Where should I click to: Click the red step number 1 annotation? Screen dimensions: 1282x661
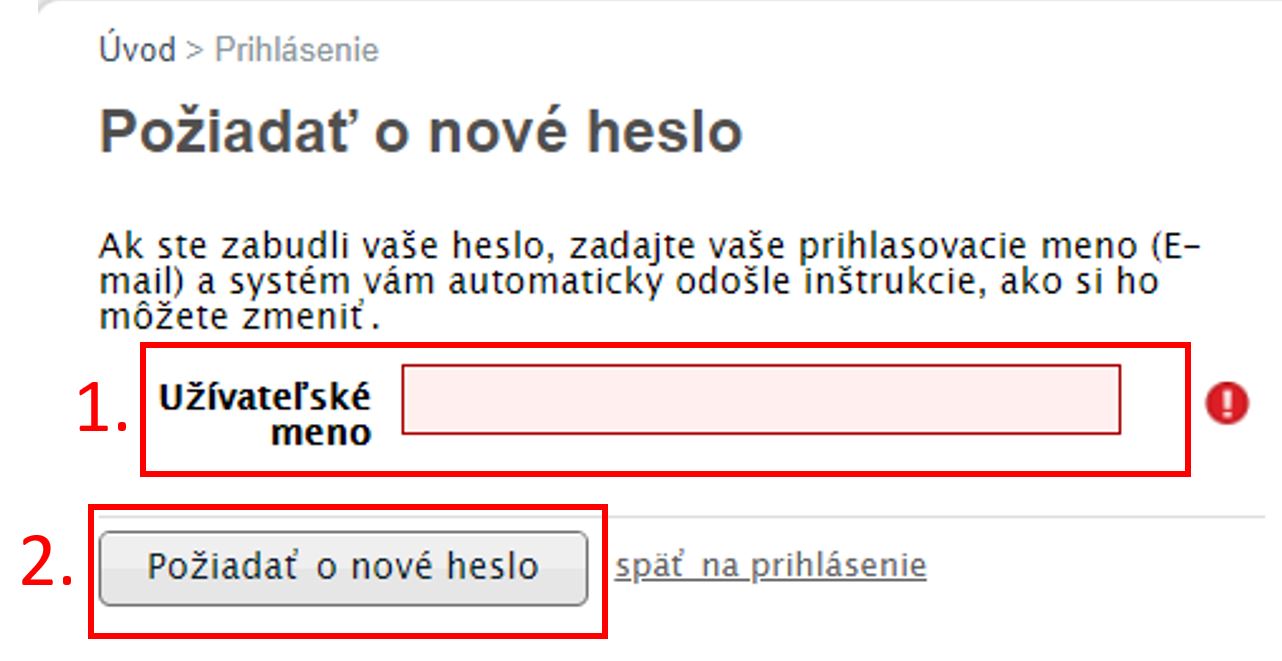tap(103, 408)
